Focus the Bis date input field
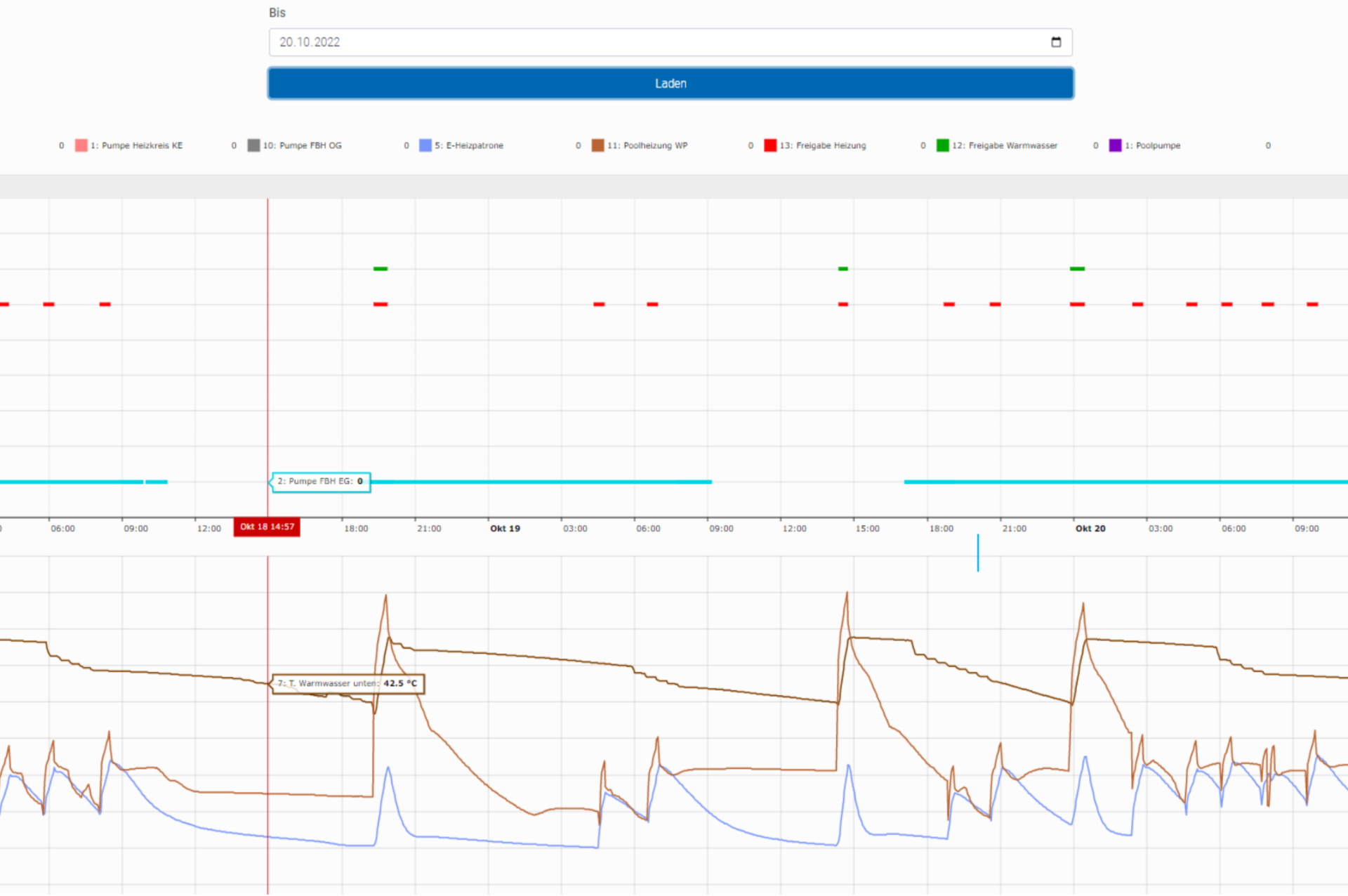 pos(670,42)
